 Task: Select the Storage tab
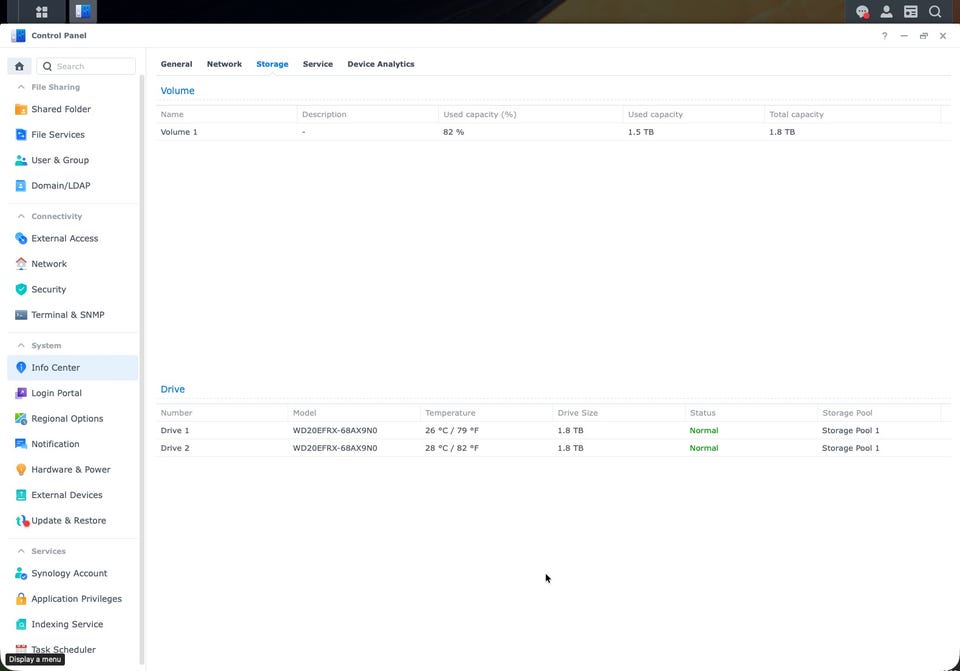coord(272,64)
